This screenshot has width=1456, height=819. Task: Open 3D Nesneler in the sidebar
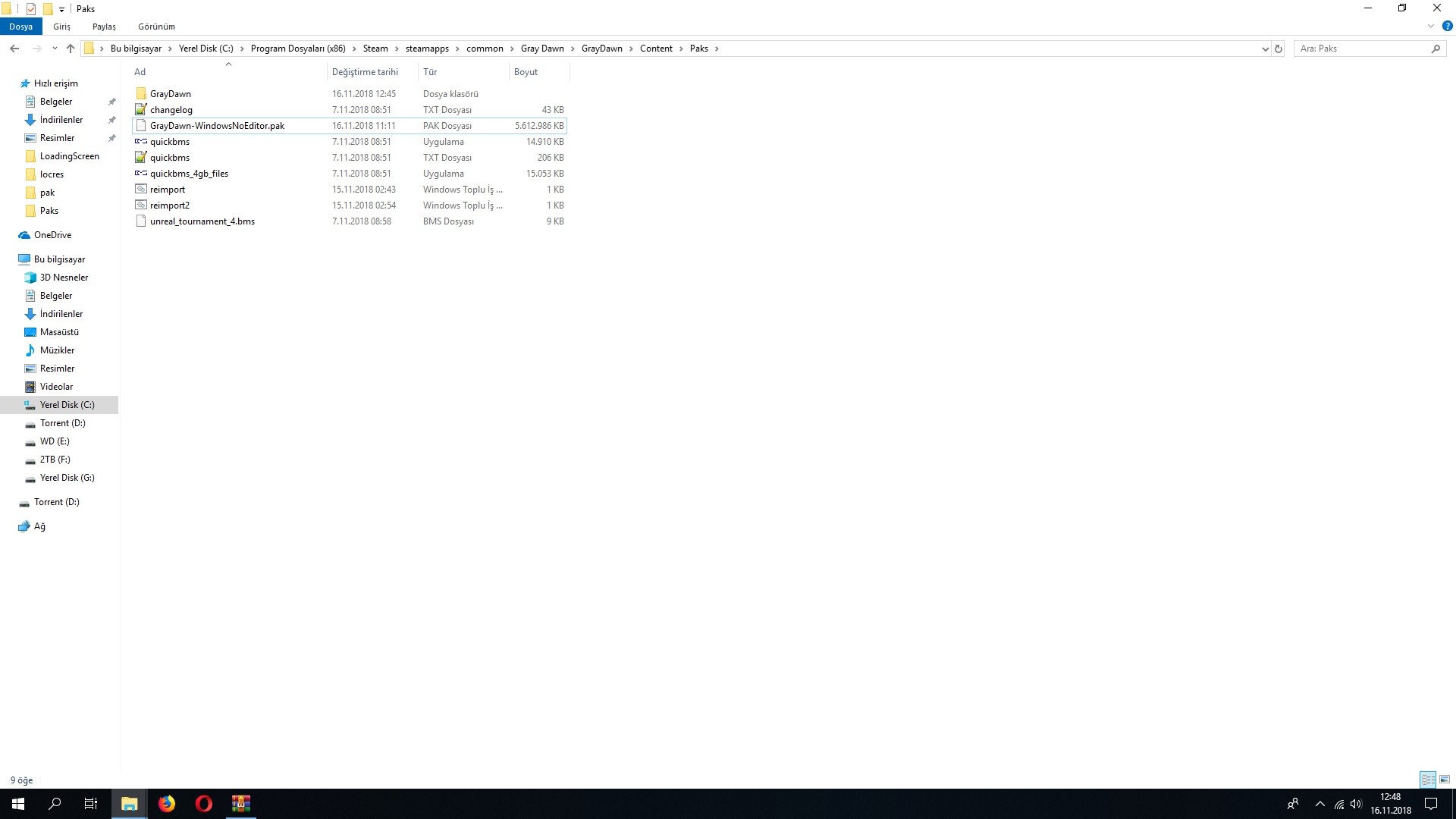coord(64,278)
